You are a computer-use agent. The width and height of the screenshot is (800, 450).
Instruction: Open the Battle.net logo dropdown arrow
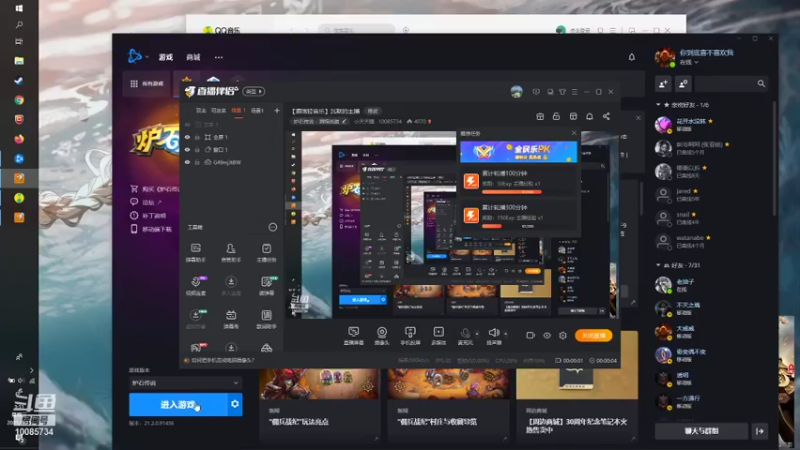coord(146,57)
